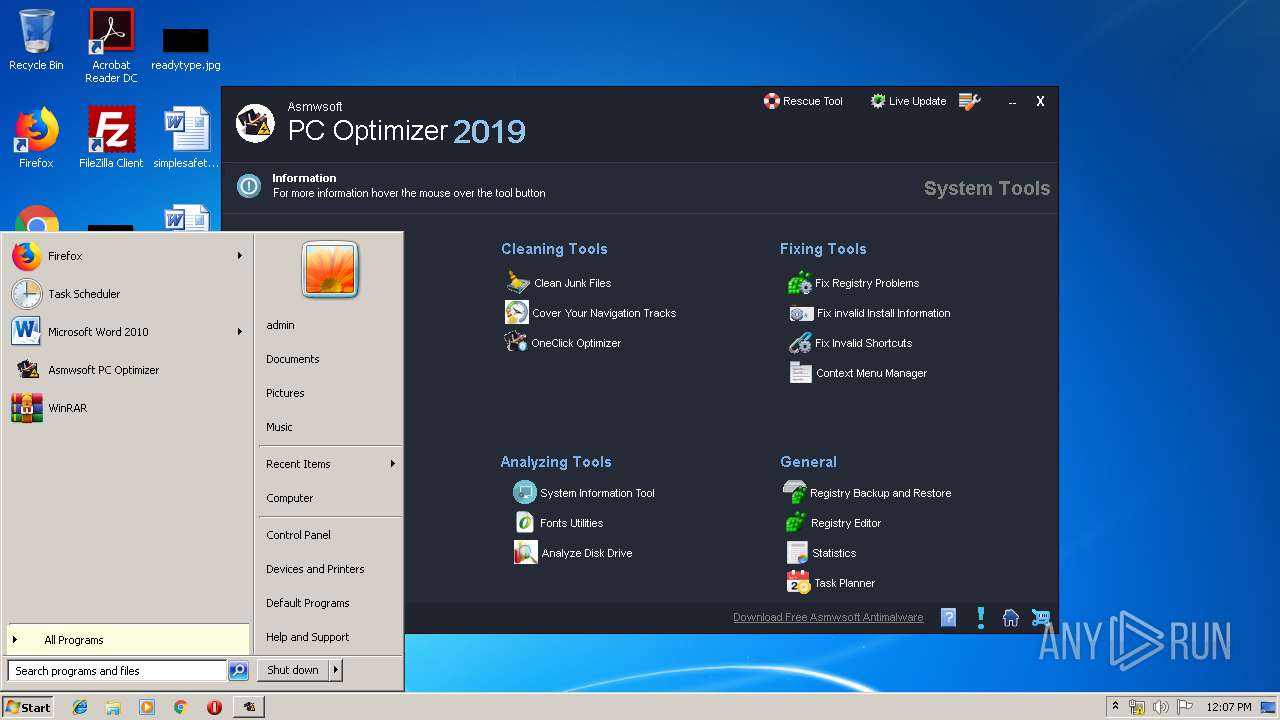Select readytype.jpg desktop file
This screenshot has height=720, width=1280.
[186, 49]
